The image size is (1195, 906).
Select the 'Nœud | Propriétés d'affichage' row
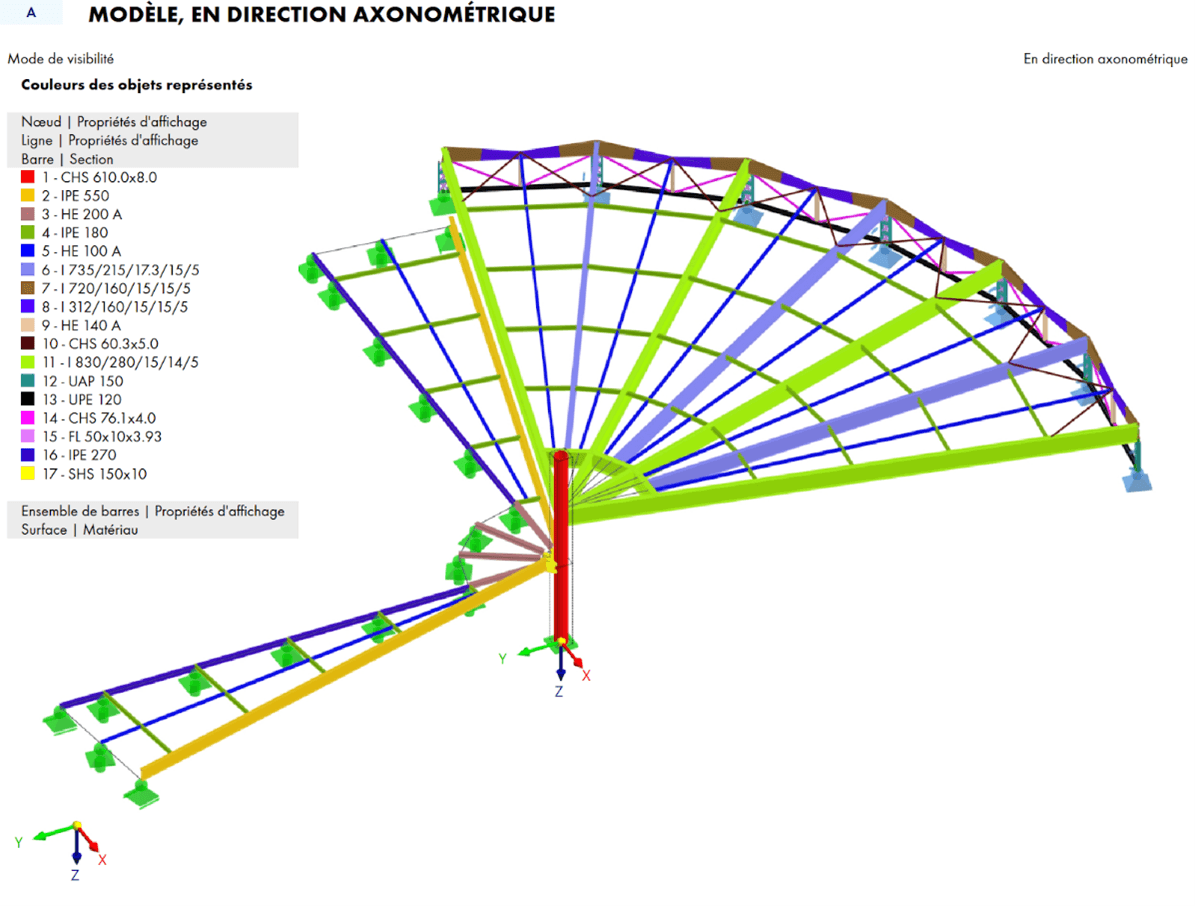[x=114, y=122]
